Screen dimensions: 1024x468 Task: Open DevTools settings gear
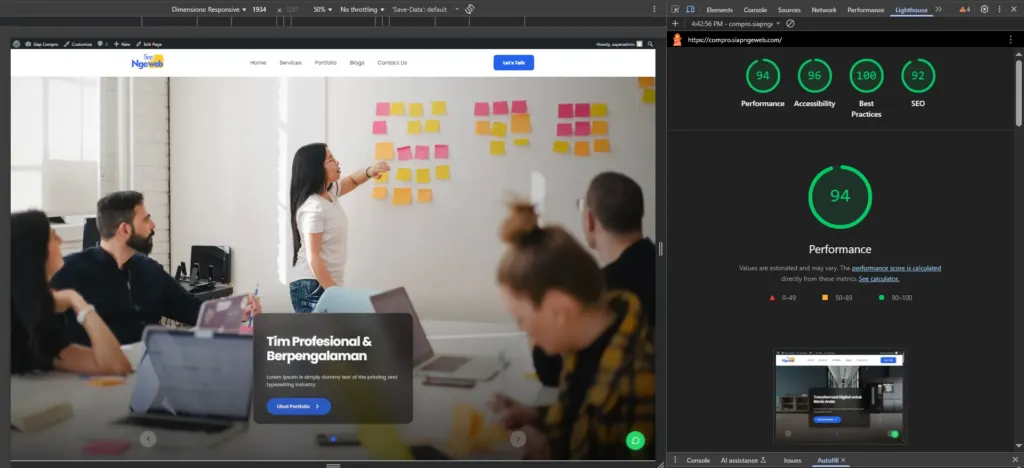984,9
